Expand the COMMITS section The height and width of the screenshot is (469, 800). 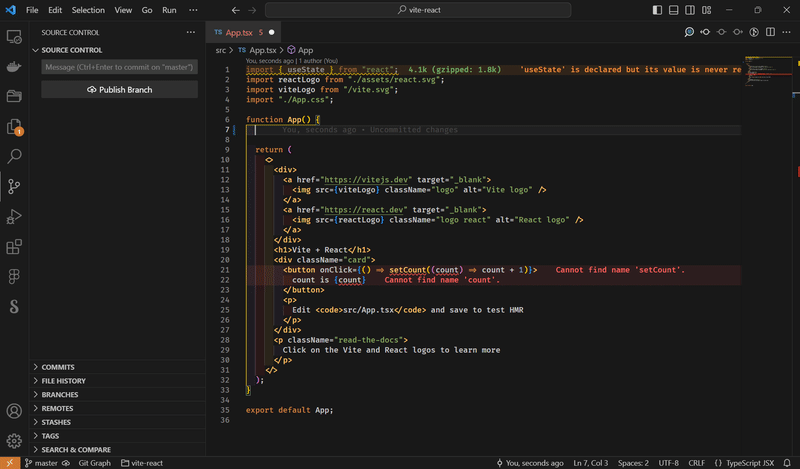[117, 367]
